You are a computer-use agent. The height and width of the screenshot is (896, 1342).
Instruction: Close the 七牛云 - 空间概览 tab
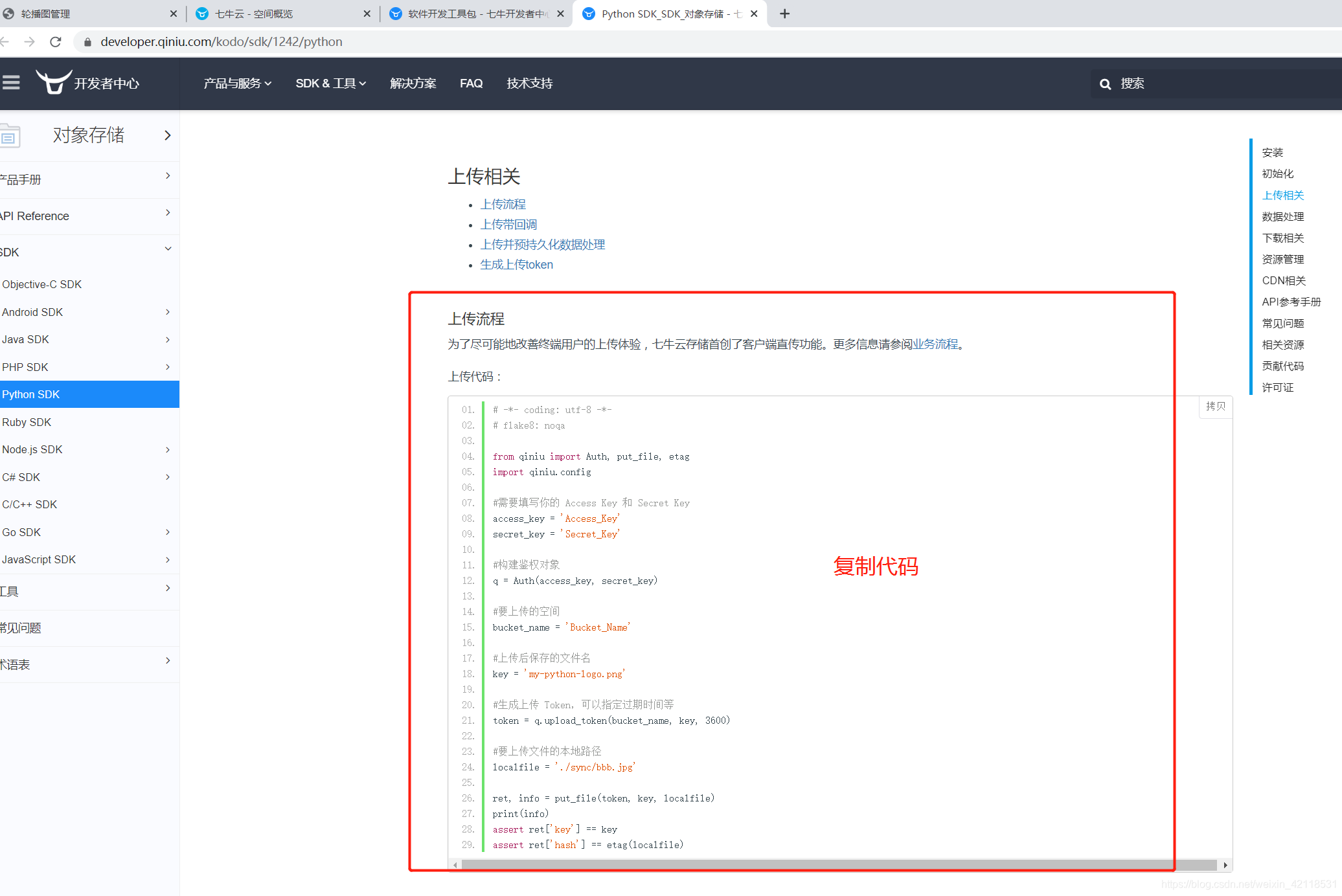(x=367, y=14)
